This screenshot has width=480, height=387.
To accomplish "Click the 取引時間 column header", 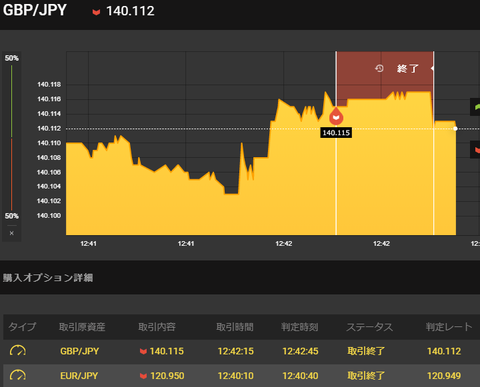I will click(x=235, y=327).
